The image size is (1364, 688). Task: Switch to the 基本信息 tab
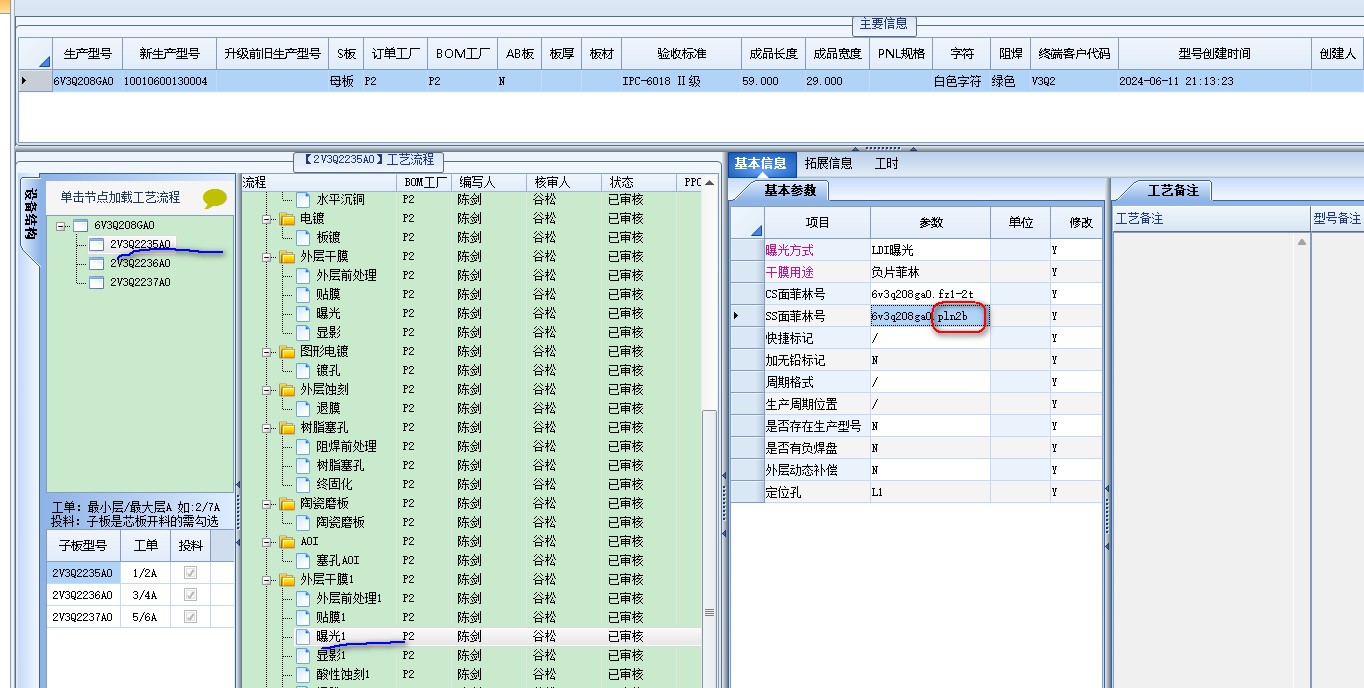tap(760, 163)
